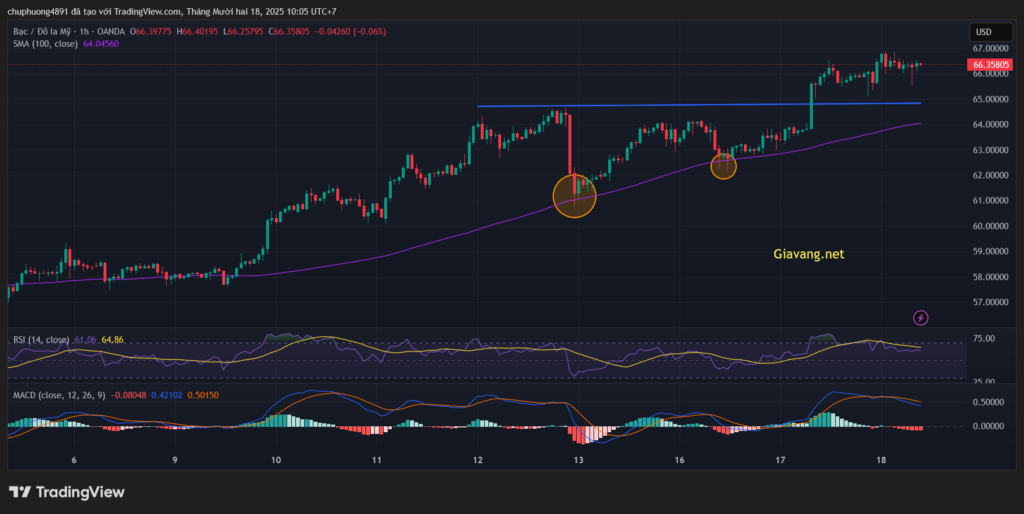The image size is (1024, 514).
Task: Click the small orange circle marker
Action: (724, 166)
